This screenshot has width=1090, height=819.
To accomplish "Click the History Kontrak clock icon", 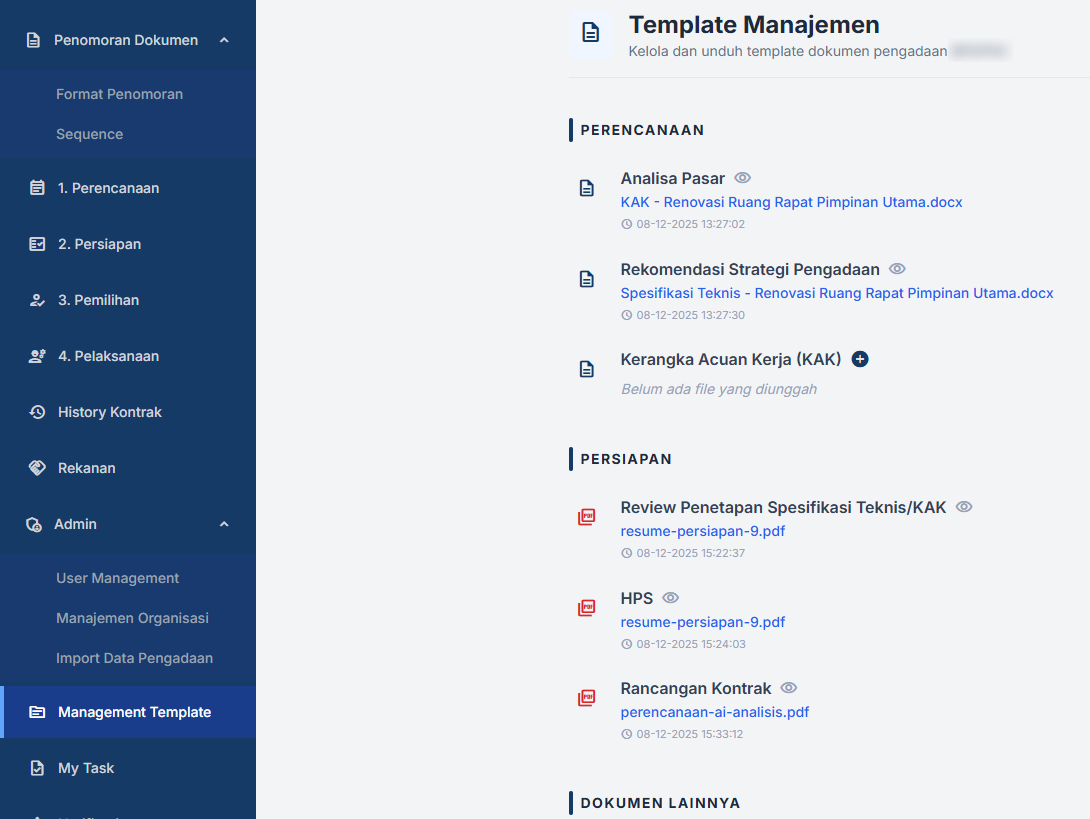I will click(37, 412).
